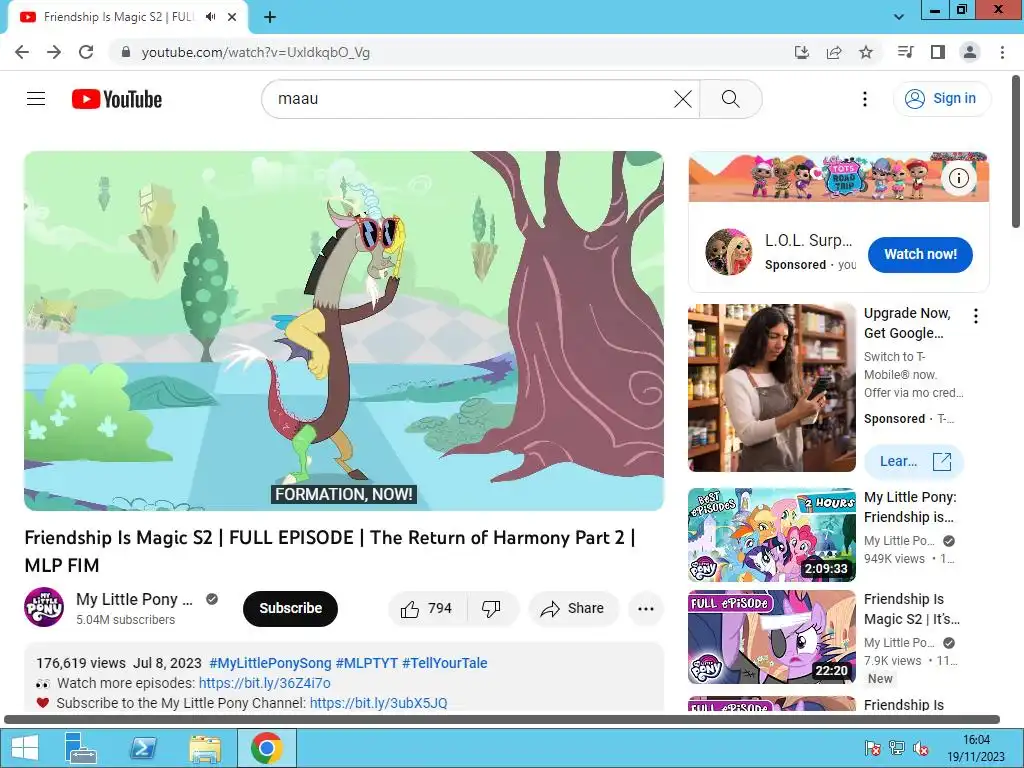Open Friendship Is Magic S2 It's... title
The height and width of the screenshot is (768, 1024).
pyautogui.click(x=912, y=609)
